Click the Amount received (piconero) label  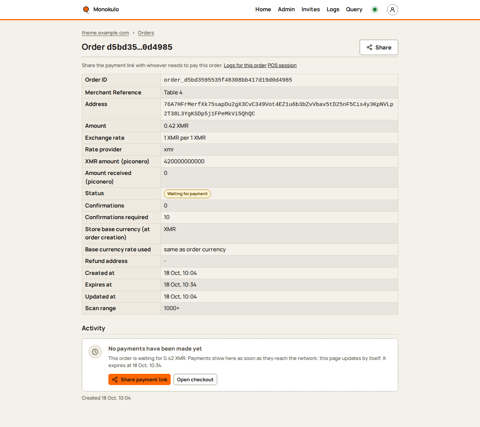pyautogui.click(x=108, y=177)
